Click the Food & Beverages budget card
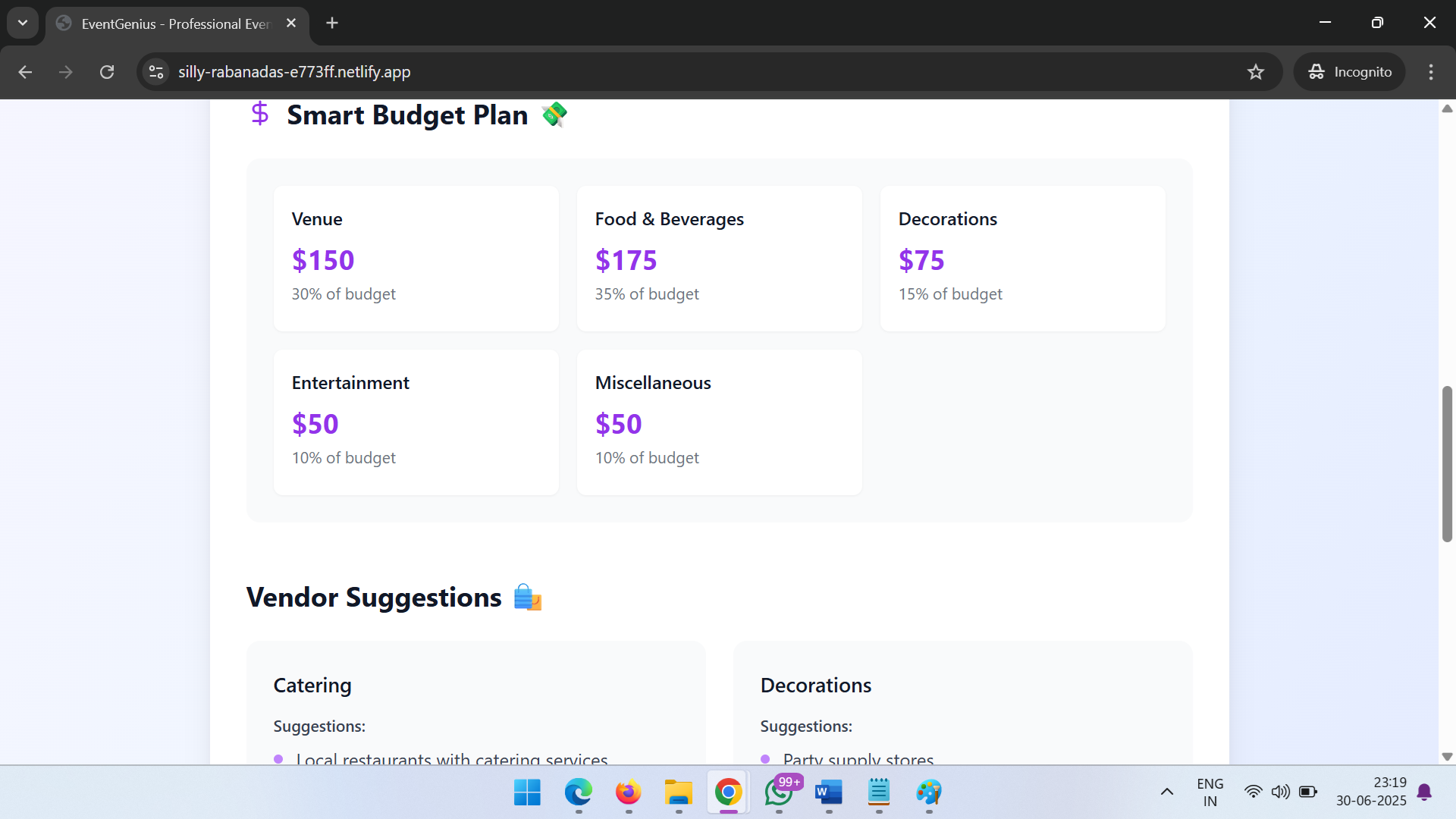1456x819 pixels. (719, 259)
